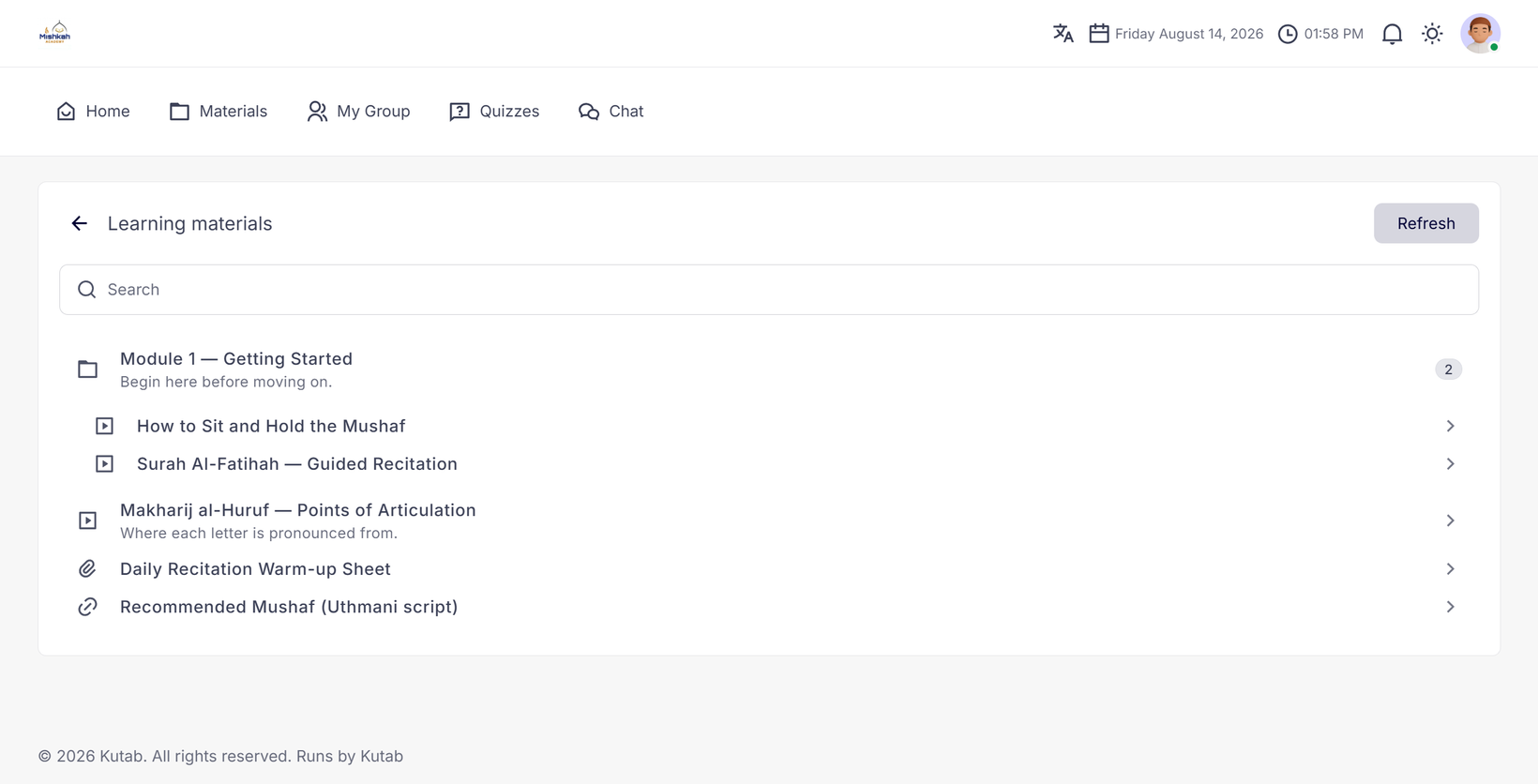The height and width of the screenshot is (784, 1538).
Task: Click chevron on Daily Recitation Warm-up row
Action: tap(1450, 569)
